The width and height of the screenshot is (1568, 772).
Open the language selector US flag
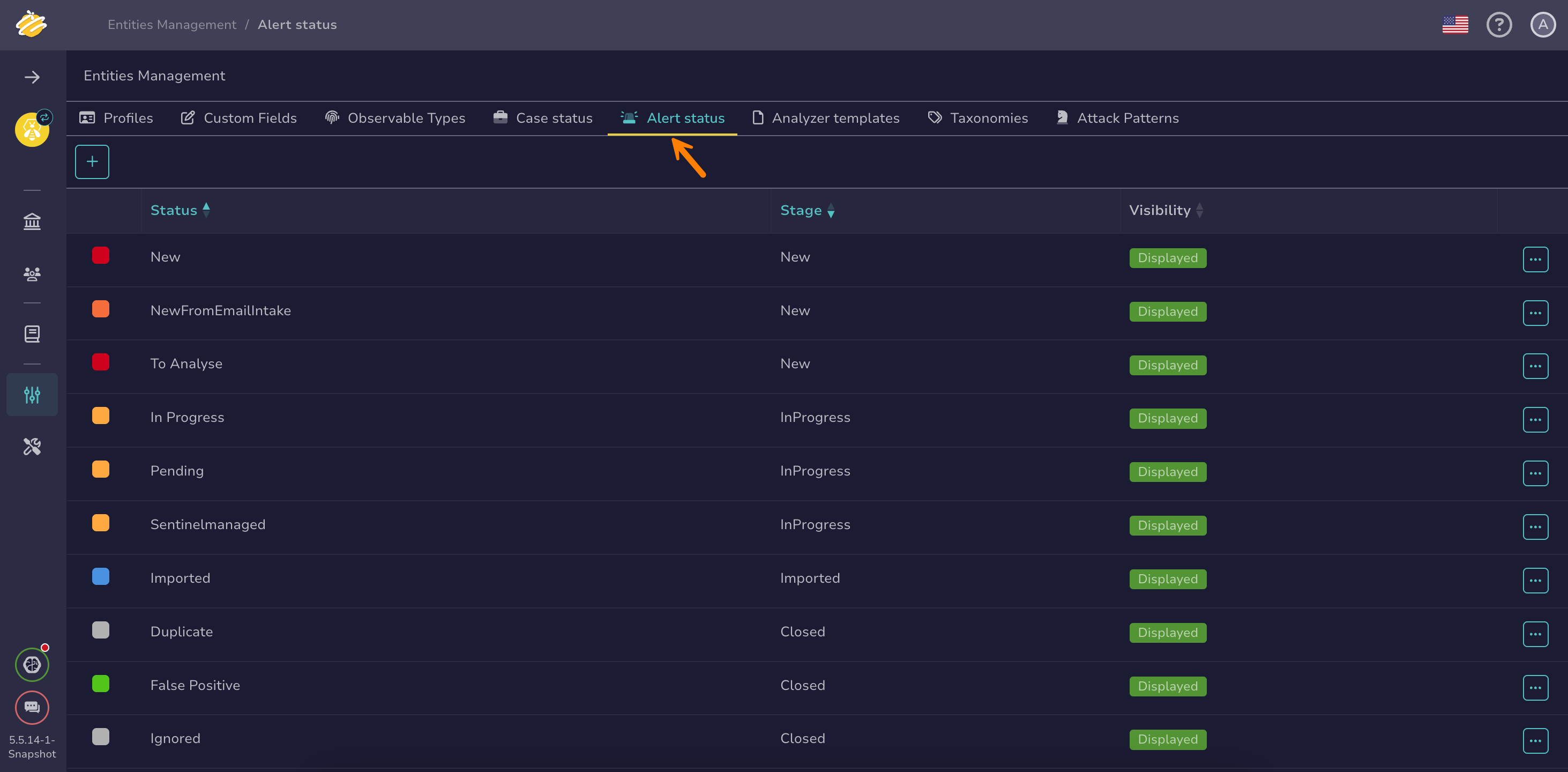[x=1455, y=25]
